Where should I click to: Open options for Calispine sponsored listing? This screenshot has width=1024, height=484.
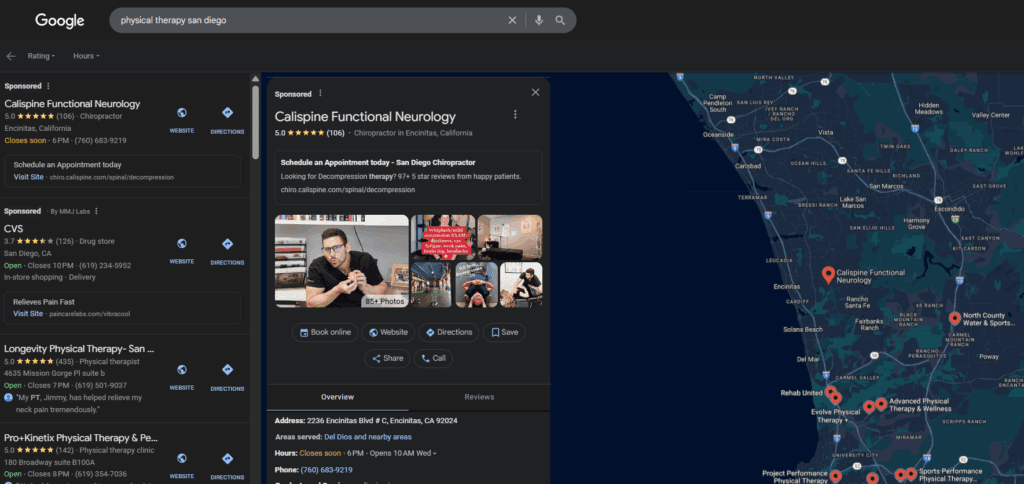tap(48, 86)
